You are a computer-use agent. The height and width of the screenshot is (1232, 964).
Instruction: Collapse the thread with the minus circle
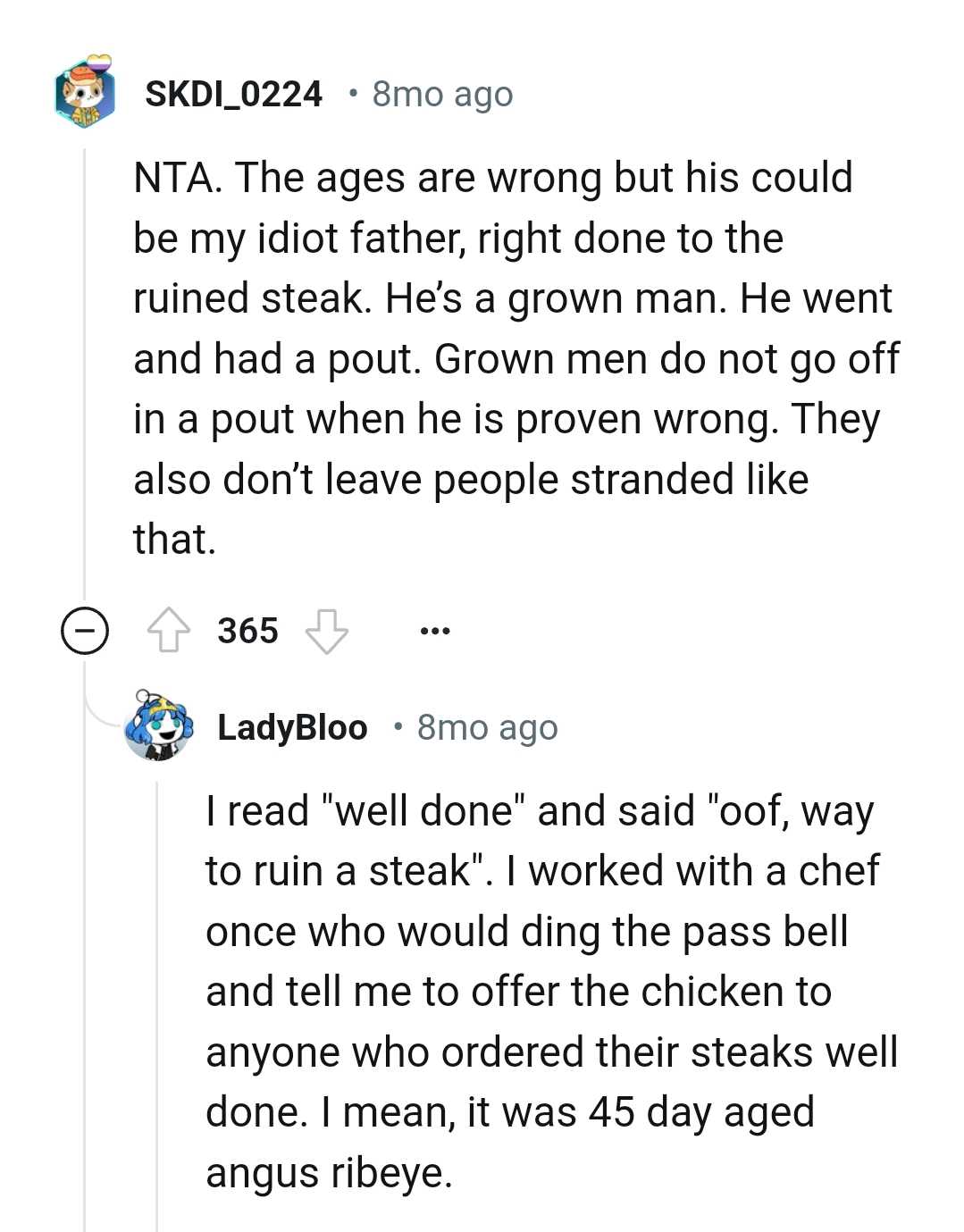(x=85, y=632)
